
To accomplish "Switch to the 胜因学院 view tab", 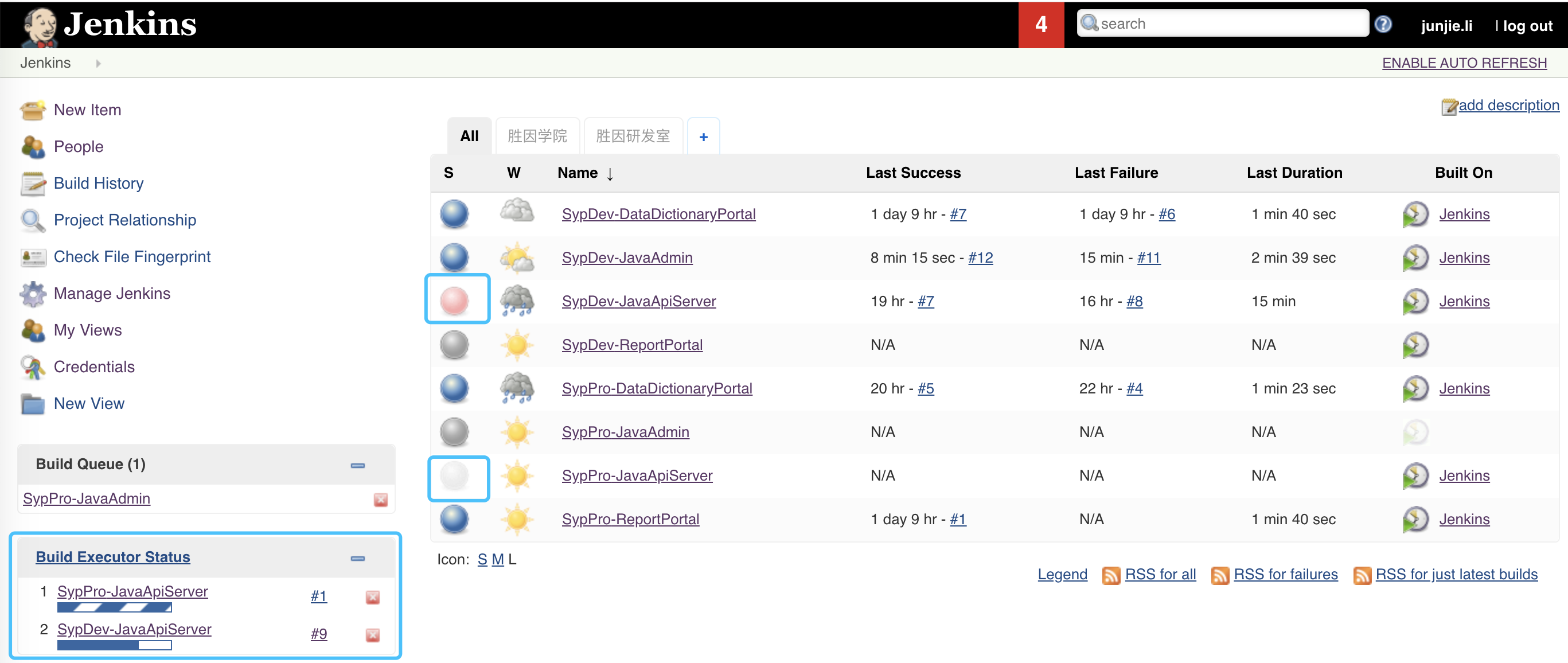I will pos(537,136).
